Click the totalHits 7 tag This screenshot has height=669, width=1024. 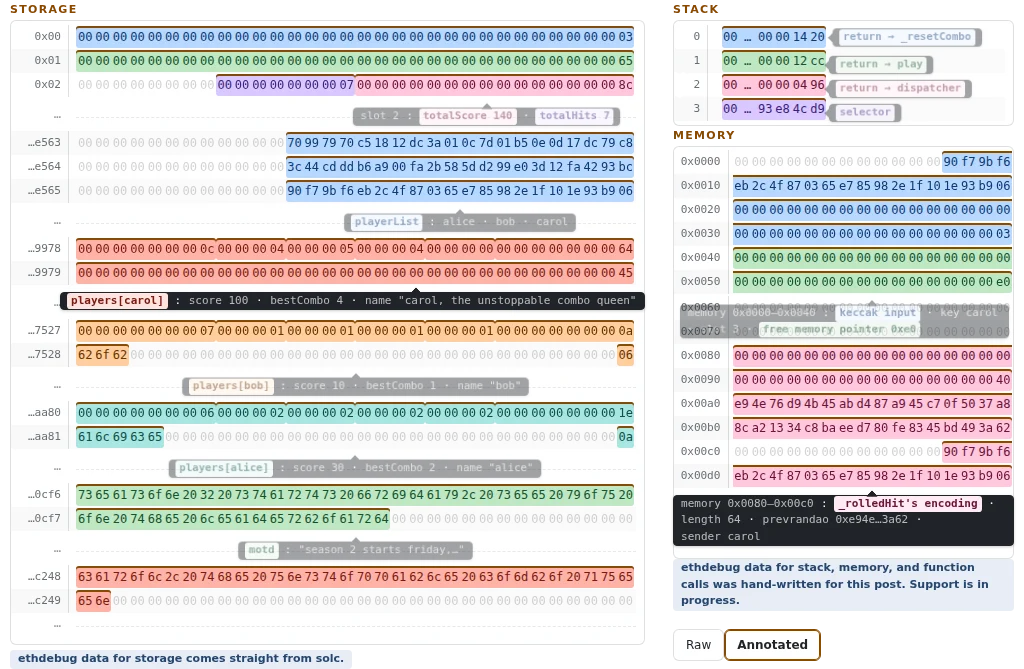click(x=574, y=116)
